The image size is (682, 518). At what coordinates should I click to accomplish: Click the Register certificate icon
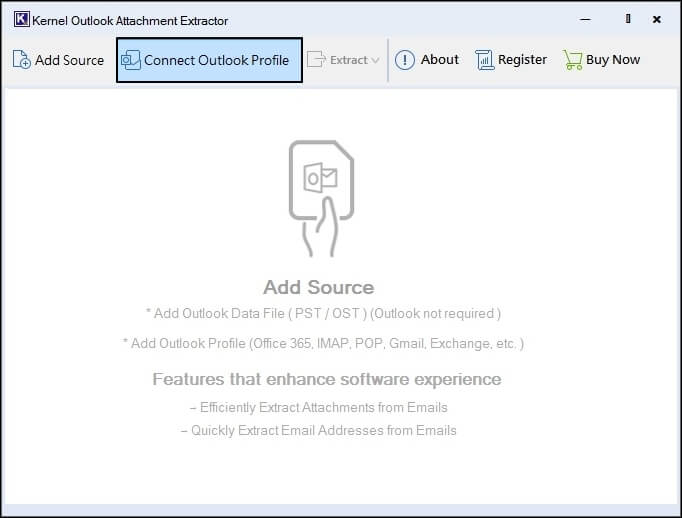point(484,60)
